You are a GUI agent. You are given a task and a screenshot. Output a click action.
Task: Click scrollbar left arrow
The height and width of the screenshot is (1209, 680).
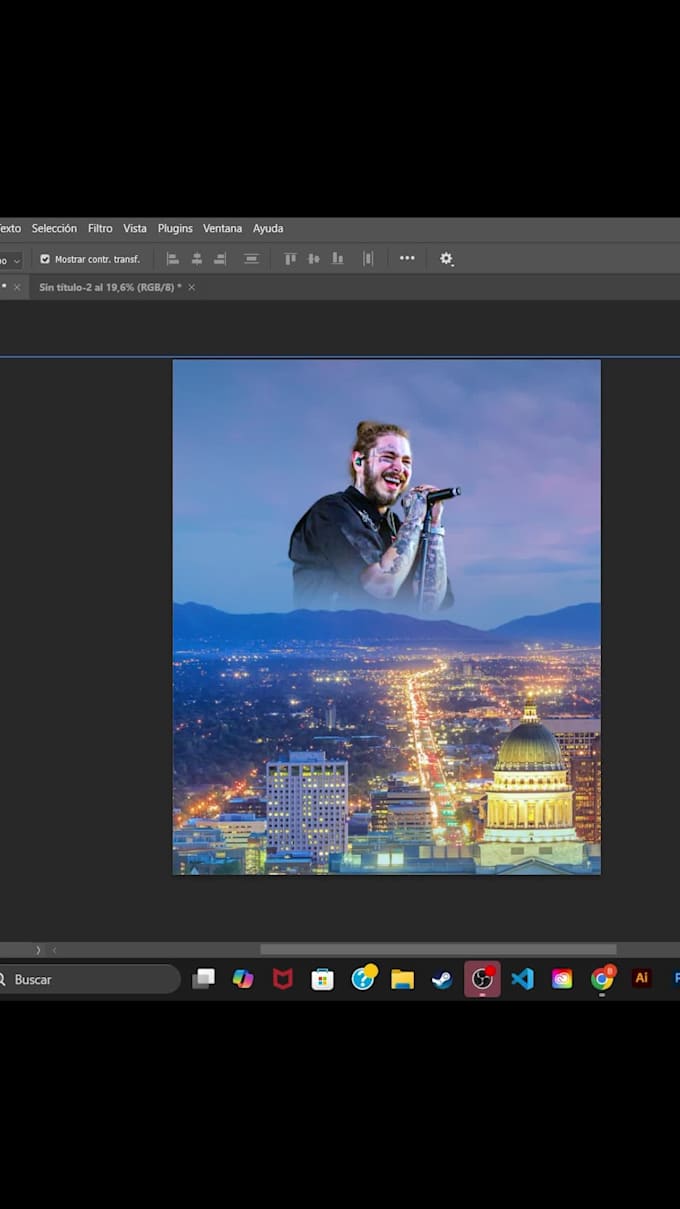[x=54, y=950]
